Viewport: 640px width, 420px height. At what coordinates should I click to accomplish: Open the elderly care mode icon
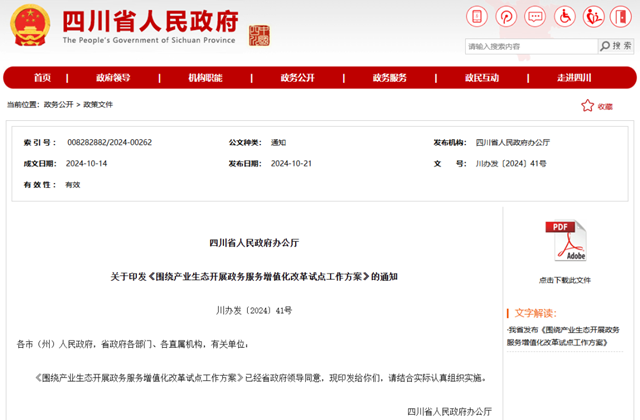tap(593, 17)
